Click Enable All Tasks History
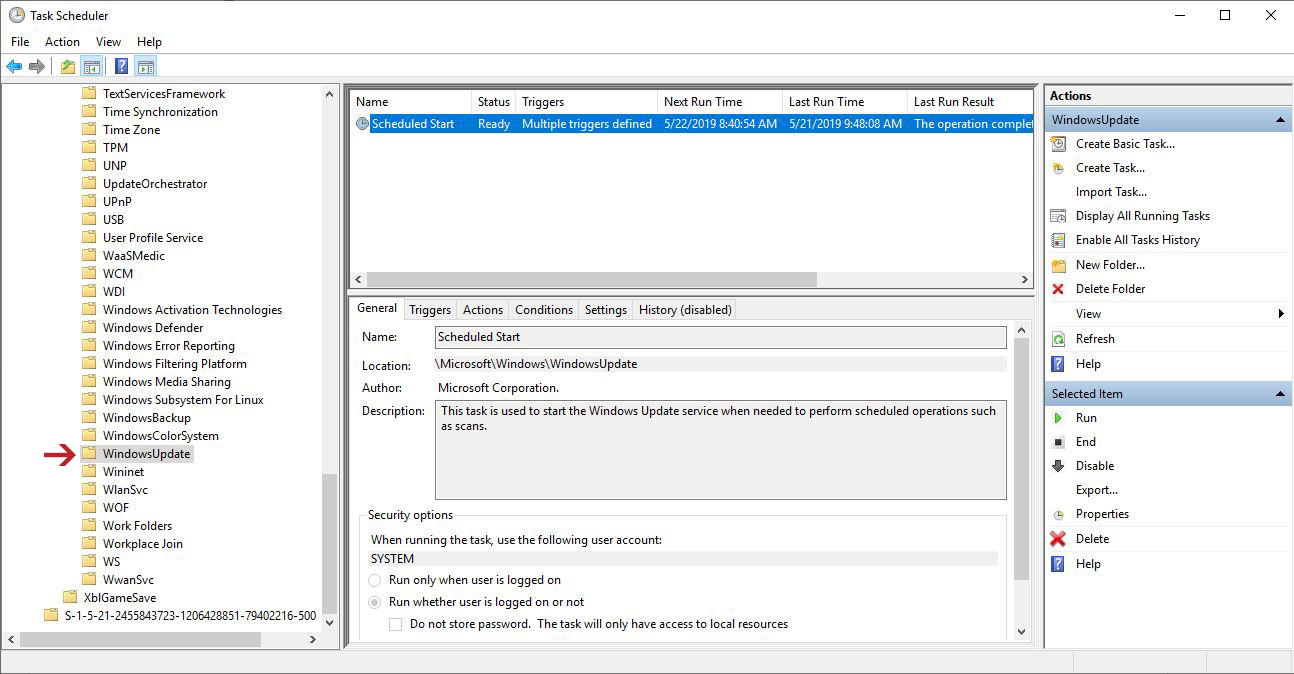 (x=1137, y=240)
